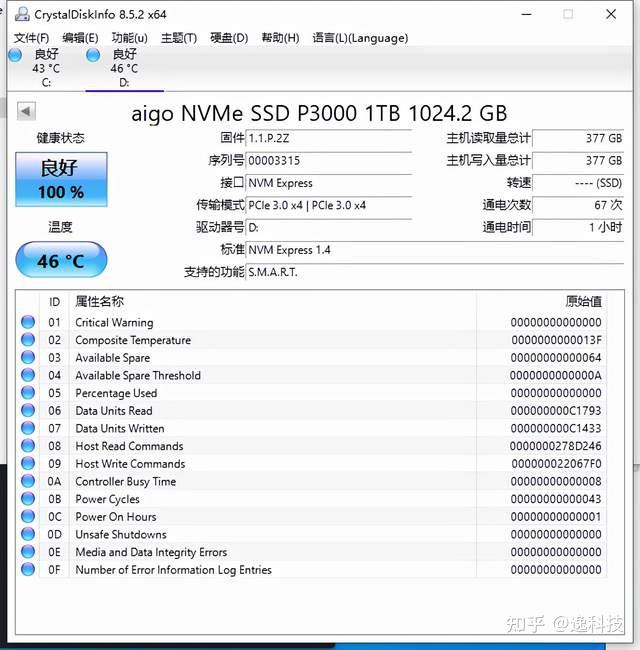Close the CrystalDiskInfo window
640x650 pixels.
pos(611,14)
